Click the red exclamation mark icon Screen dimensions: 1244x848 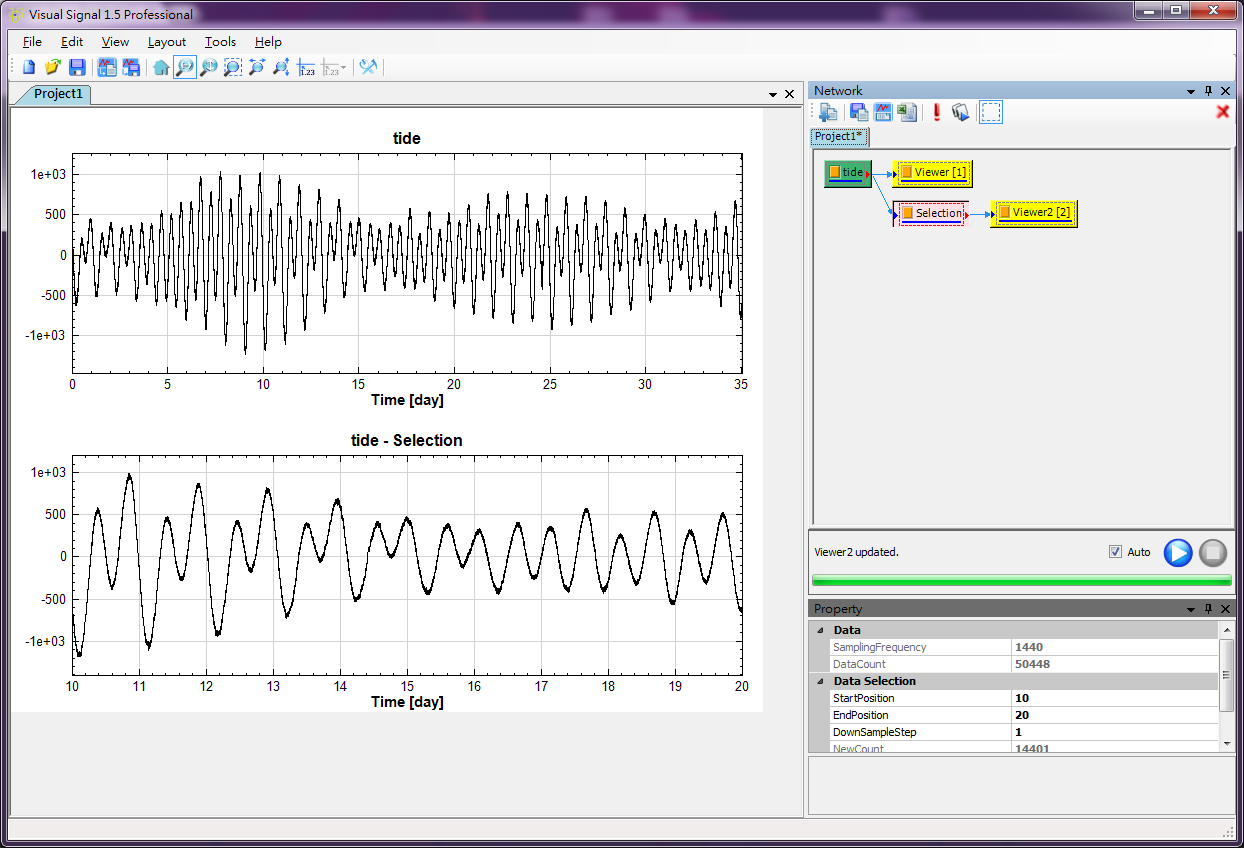tap(937, 112)
